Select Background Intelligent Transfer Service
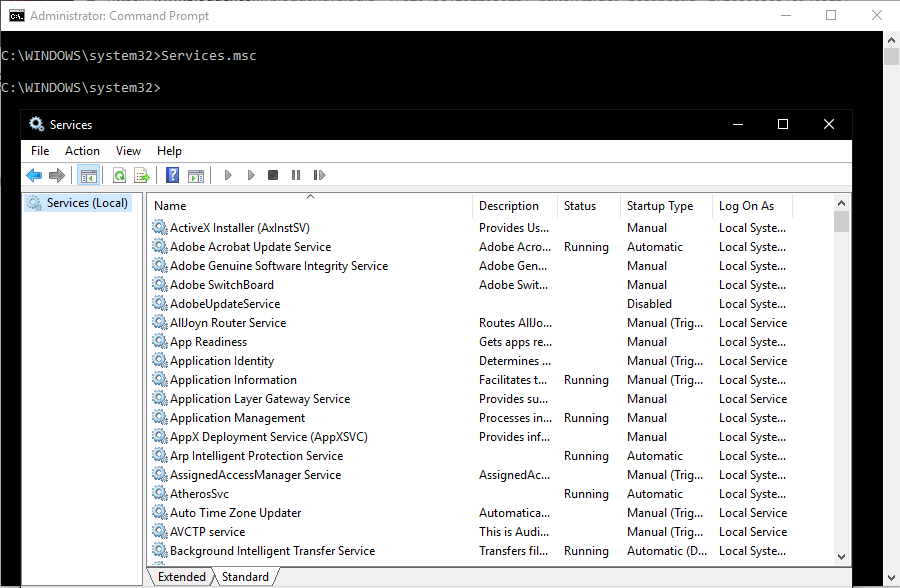This screenshot has width=900, height=588. (471, 550)
